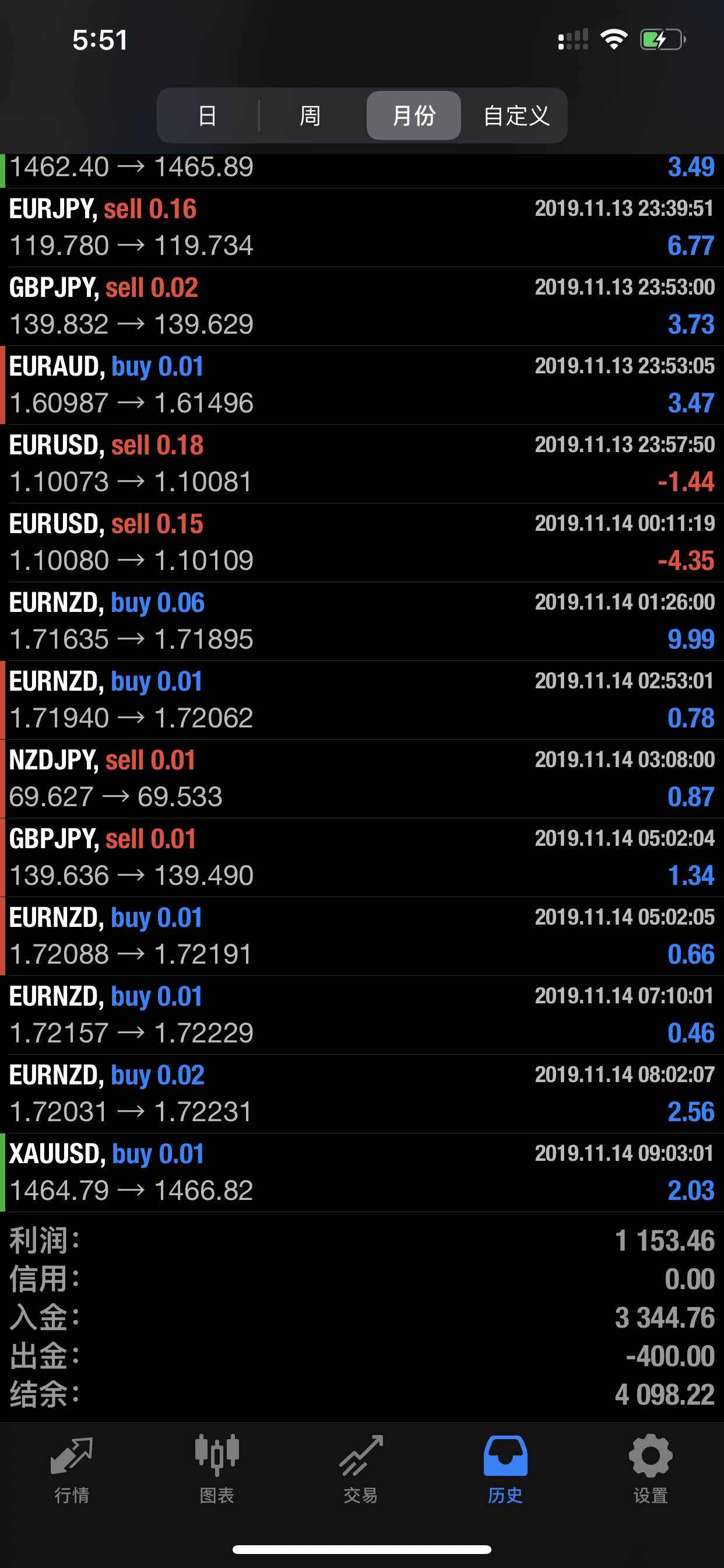Select the EURAUD buy 0.01 trade row
This screenshot has height=1568, width=724.
coord(362,384)
